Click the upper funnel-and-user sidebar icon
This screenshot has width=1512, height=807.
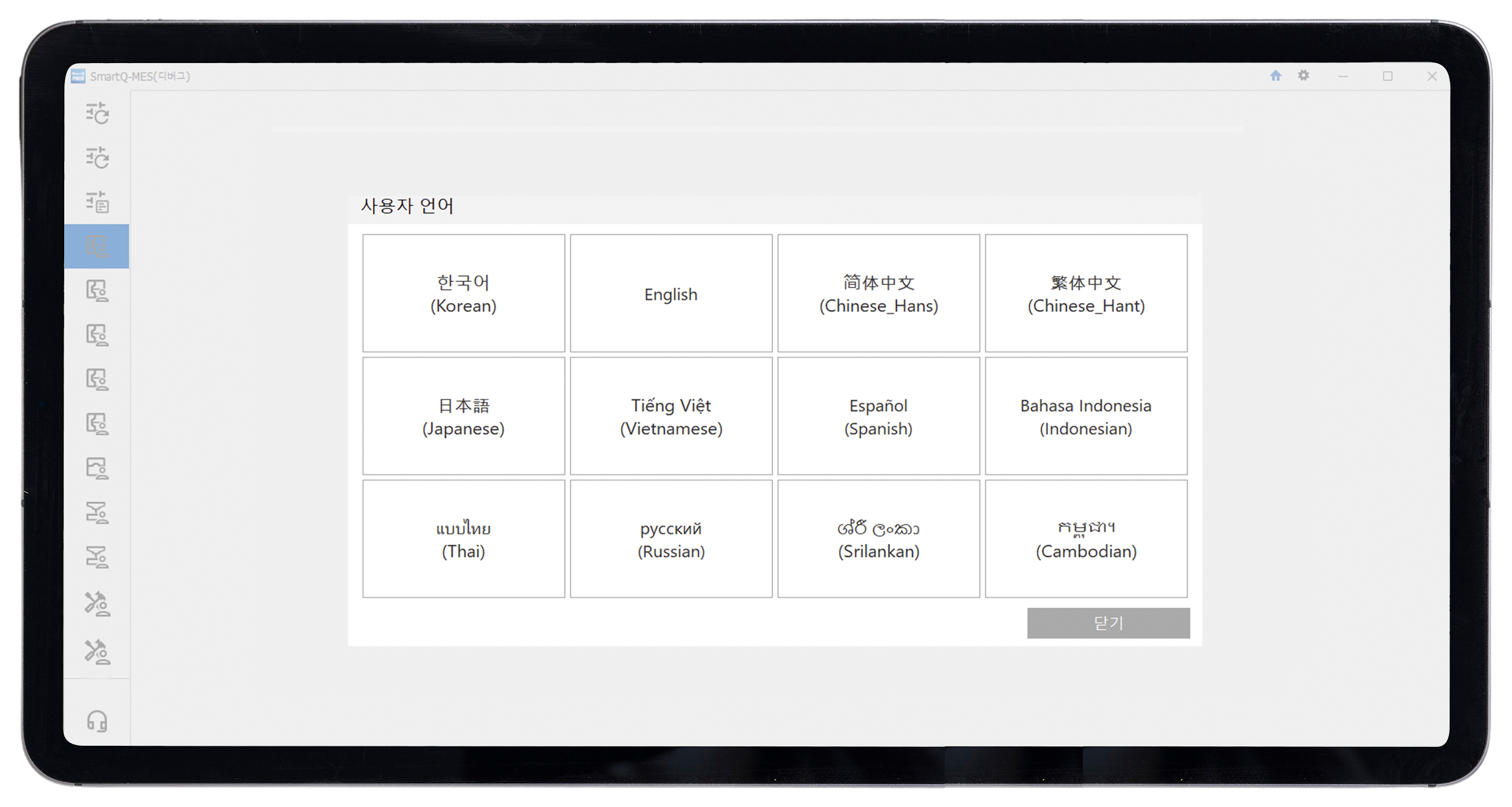click(x=97, y=513)
